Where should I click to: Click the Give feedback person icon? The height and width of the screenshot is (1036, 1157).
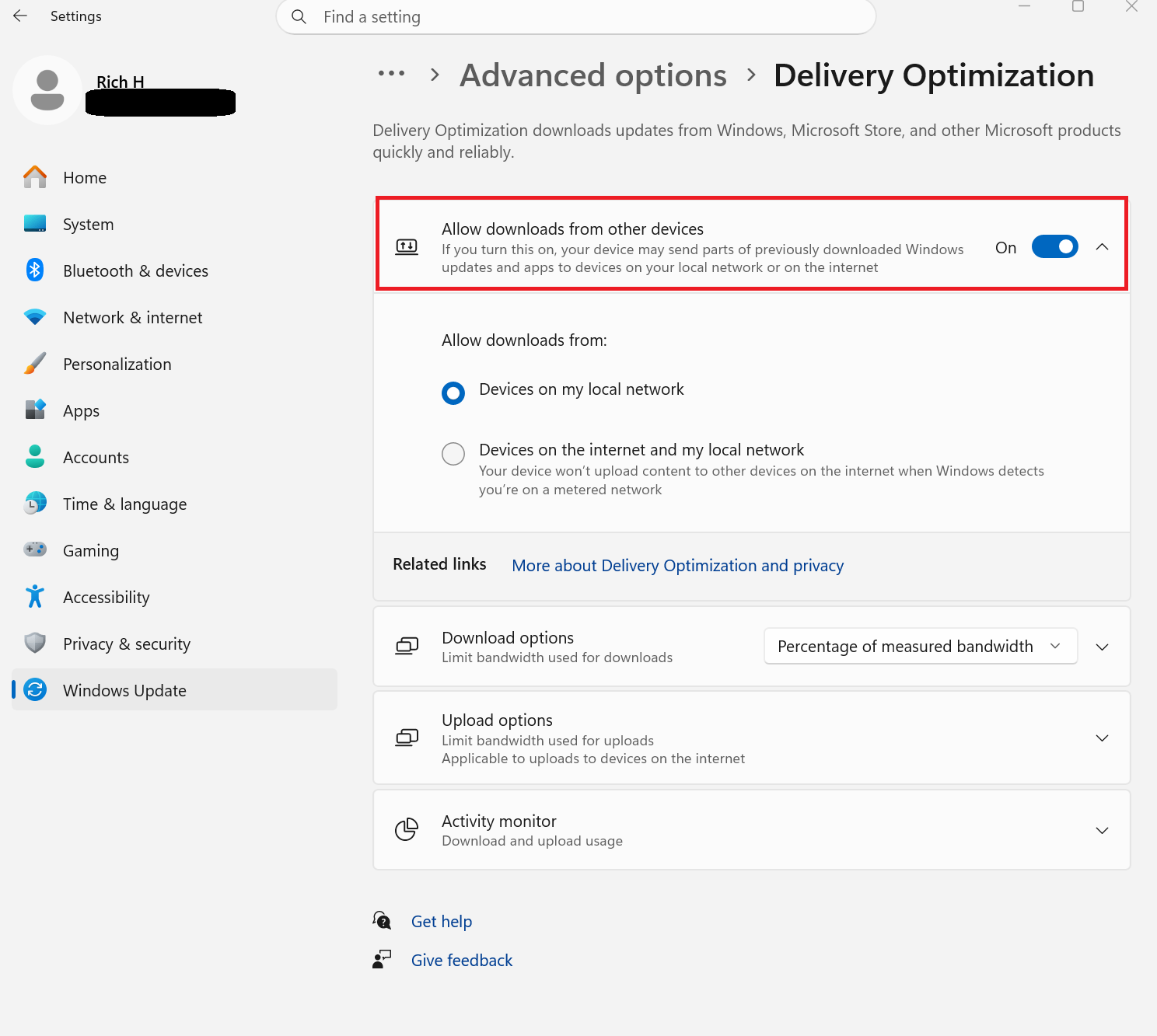382,959
